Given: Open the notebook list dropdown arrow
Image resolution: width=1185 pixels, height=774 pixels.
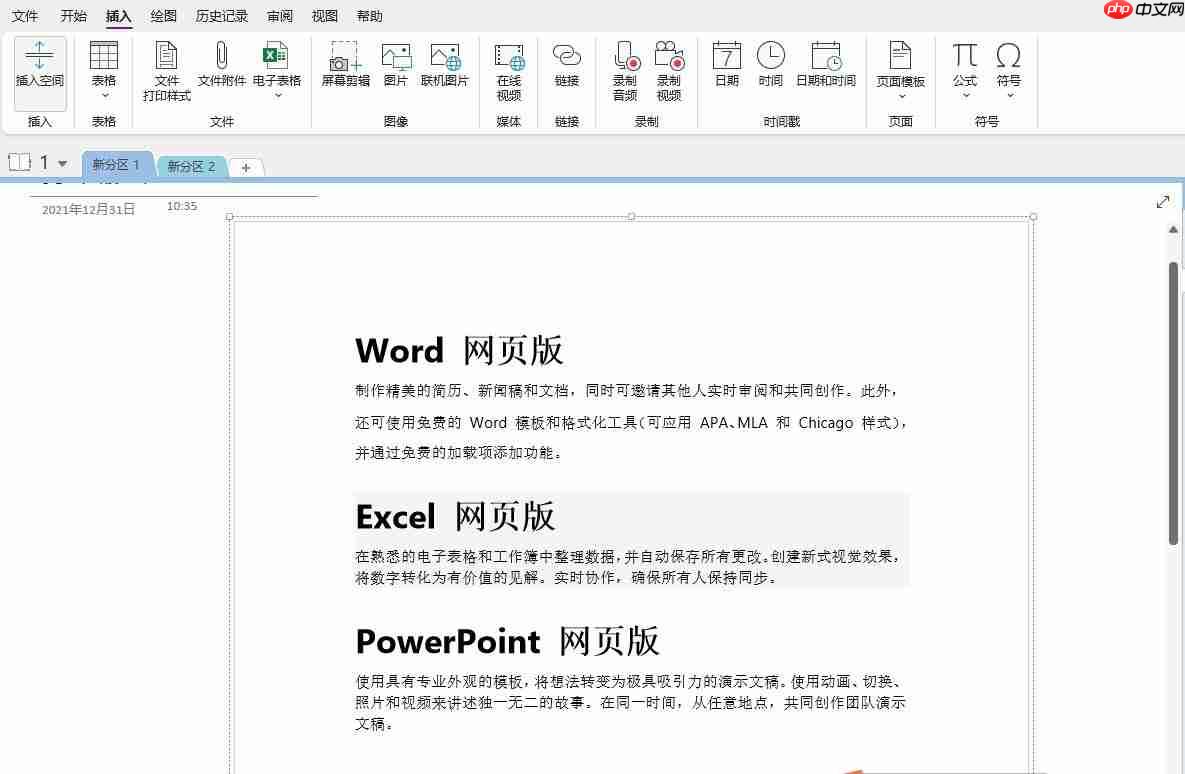Looking at the screenshot, I should [x=63, y=163].
